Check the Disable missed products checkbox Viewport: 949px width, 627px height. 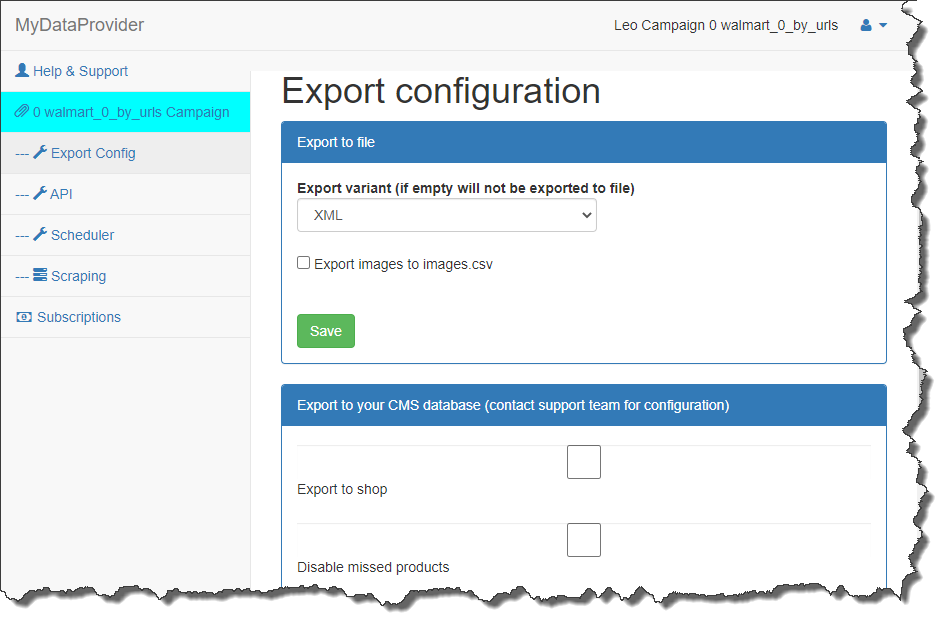(584, 540)
